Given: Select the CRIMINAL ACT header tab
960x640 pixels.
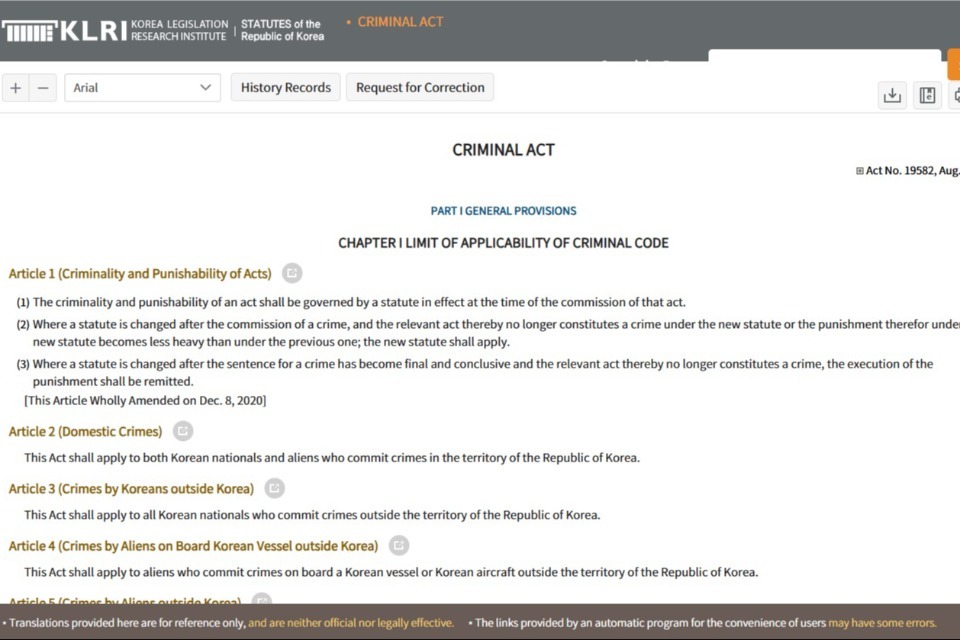Looking at the screenshot, I should 400,22.
